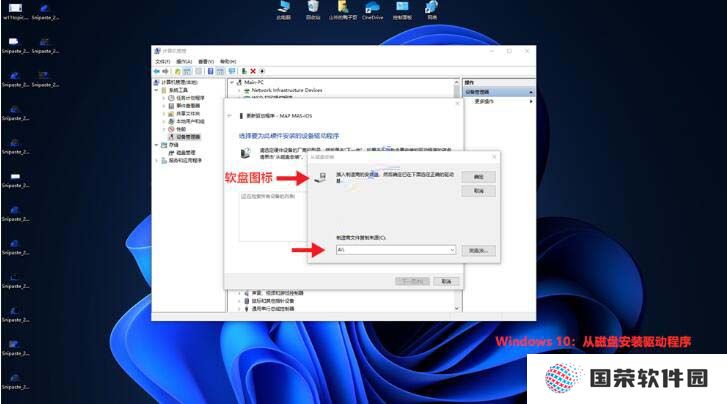Click the red X Uninstall device icon
This screenshot has height=404, width=727.
click(253, 71)
